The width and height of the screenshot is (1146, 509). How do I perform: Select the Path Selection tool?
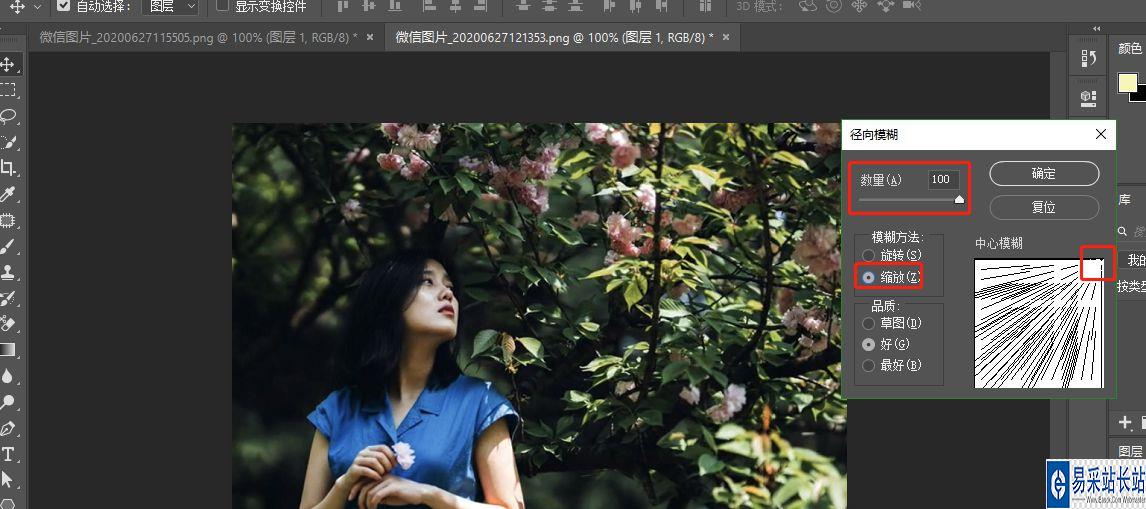pyautogui.click(x=8, y=480)
